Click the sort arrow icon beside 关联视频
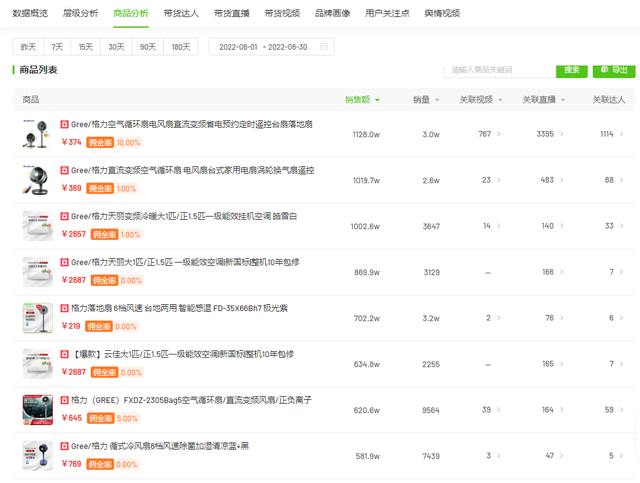Image resolution: width=640 pixels, height=483 pixels. point(500,100)
